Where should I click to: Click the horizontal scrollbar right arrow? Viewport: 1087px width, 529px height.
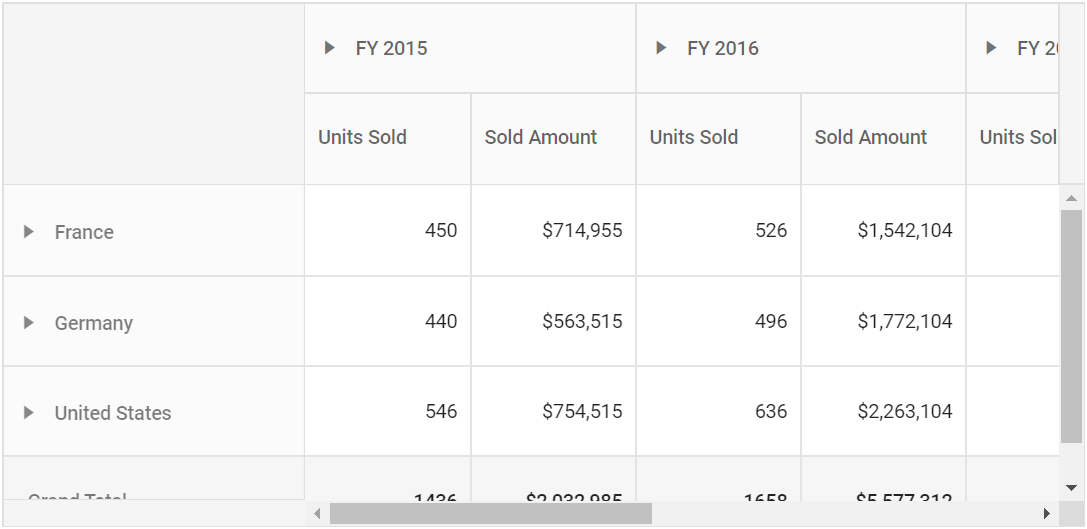pos(1047,514)
